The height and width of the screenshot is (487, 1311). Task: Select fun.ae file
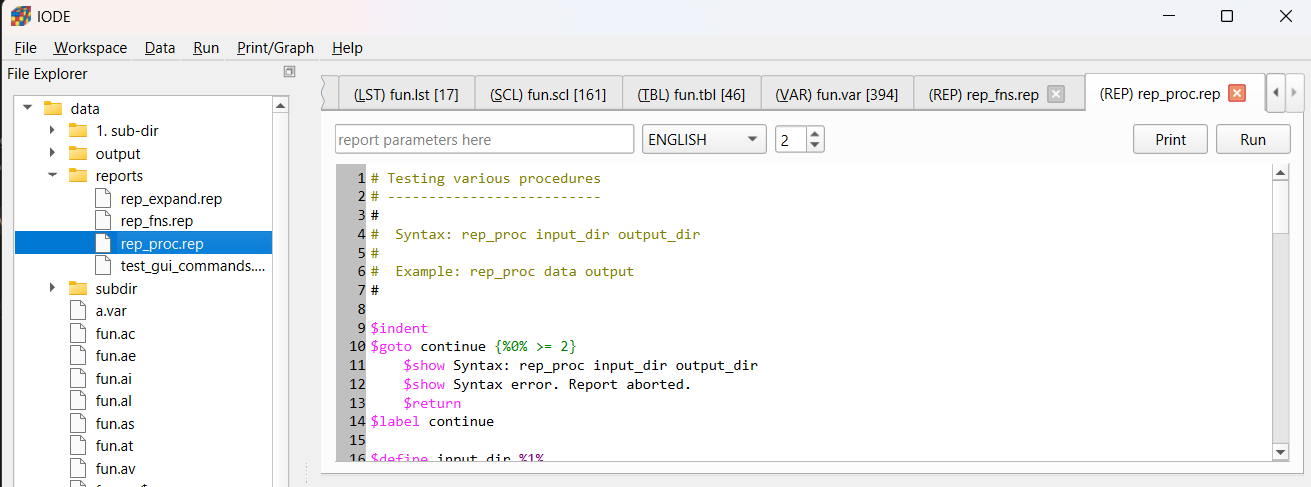point(114,355)
